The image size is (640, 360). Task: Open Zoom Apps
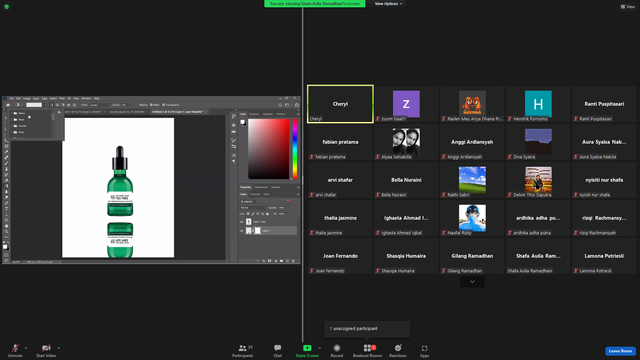coord(424,350)
